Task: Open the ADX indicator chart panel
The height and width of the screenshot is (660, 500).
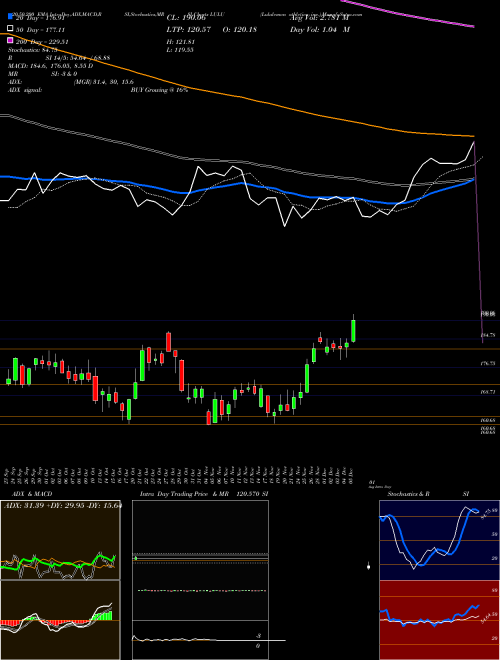Action: 60,540
